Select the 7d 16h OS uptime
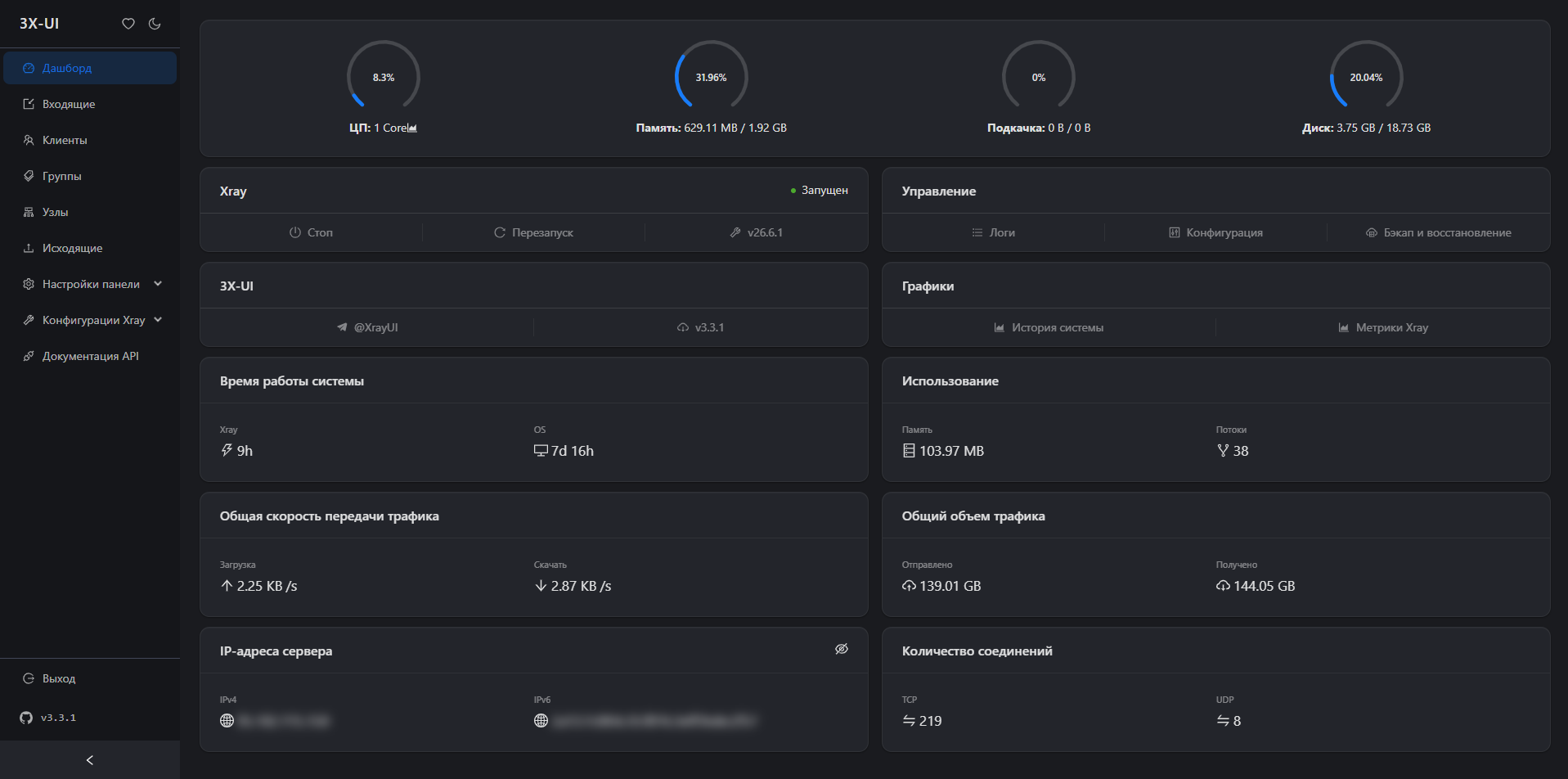The width and height of the screenshot is (1568, 779). pos(573,451)
